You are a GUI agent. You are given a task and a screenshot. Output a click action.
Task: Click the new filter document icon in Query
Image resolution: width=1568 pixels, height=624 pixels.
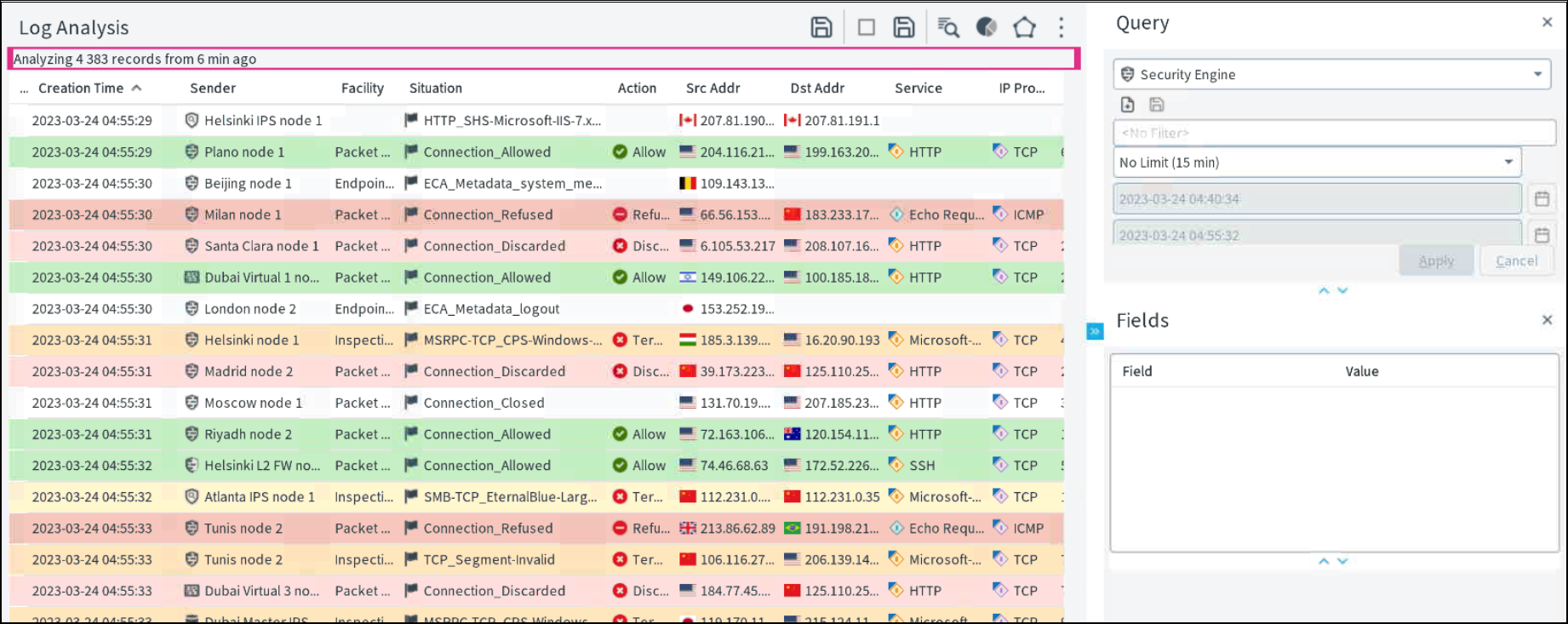click(x=1128, y=105)
